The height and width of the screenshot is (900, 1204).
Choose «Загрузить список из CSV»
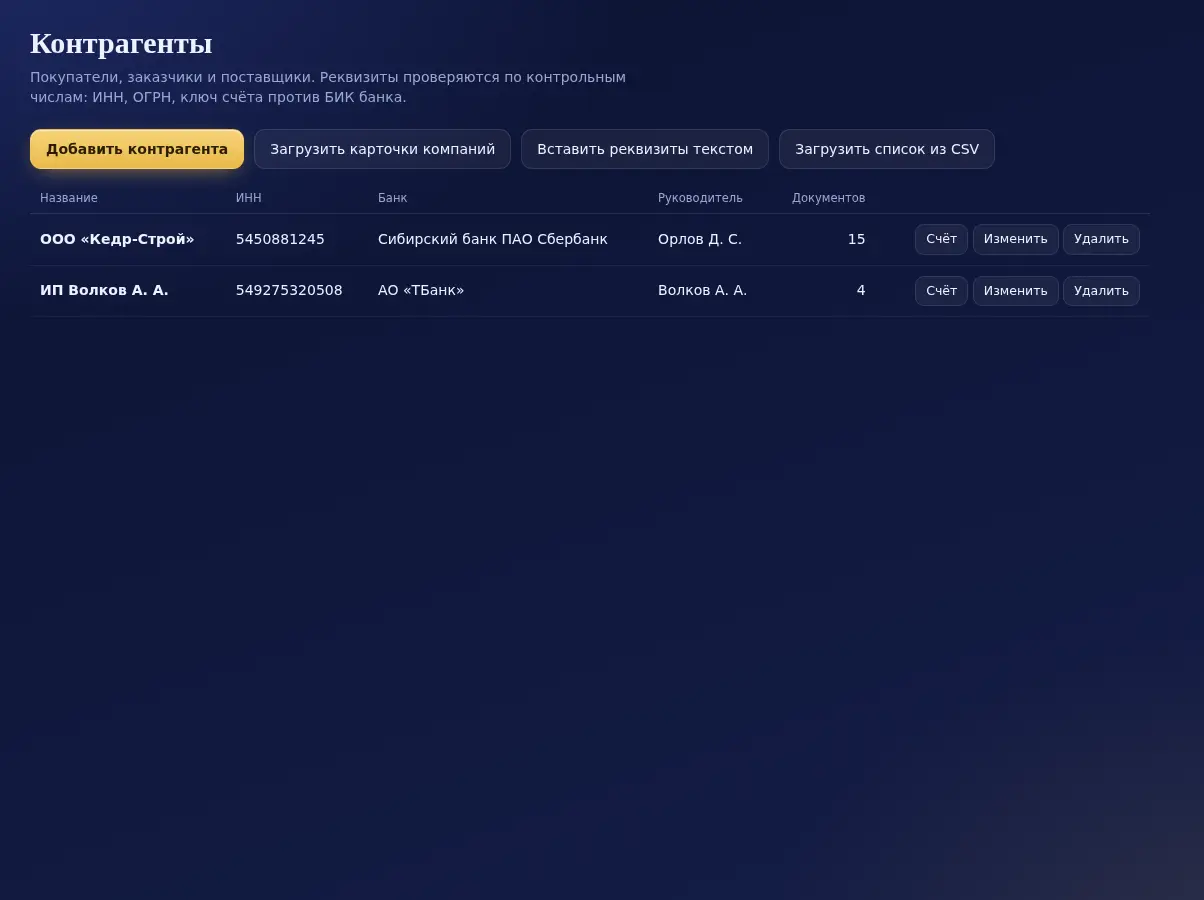click(x=887, y=149)
